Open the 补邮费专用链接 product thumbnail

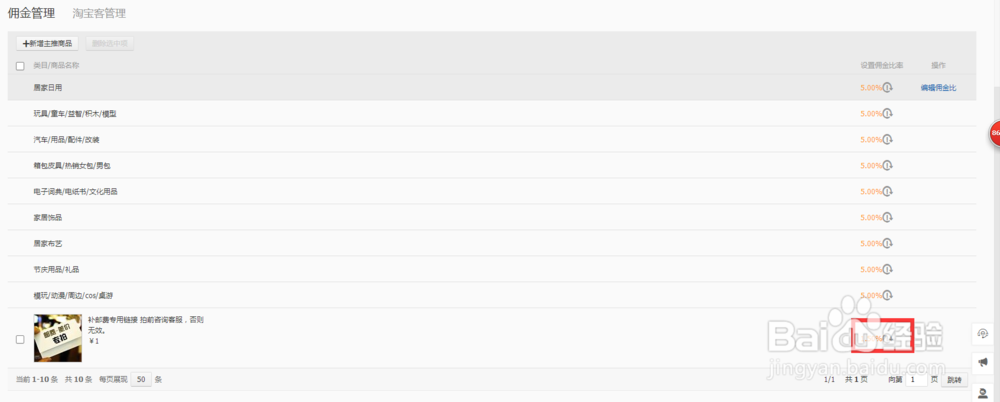click(x=58, y=338)
